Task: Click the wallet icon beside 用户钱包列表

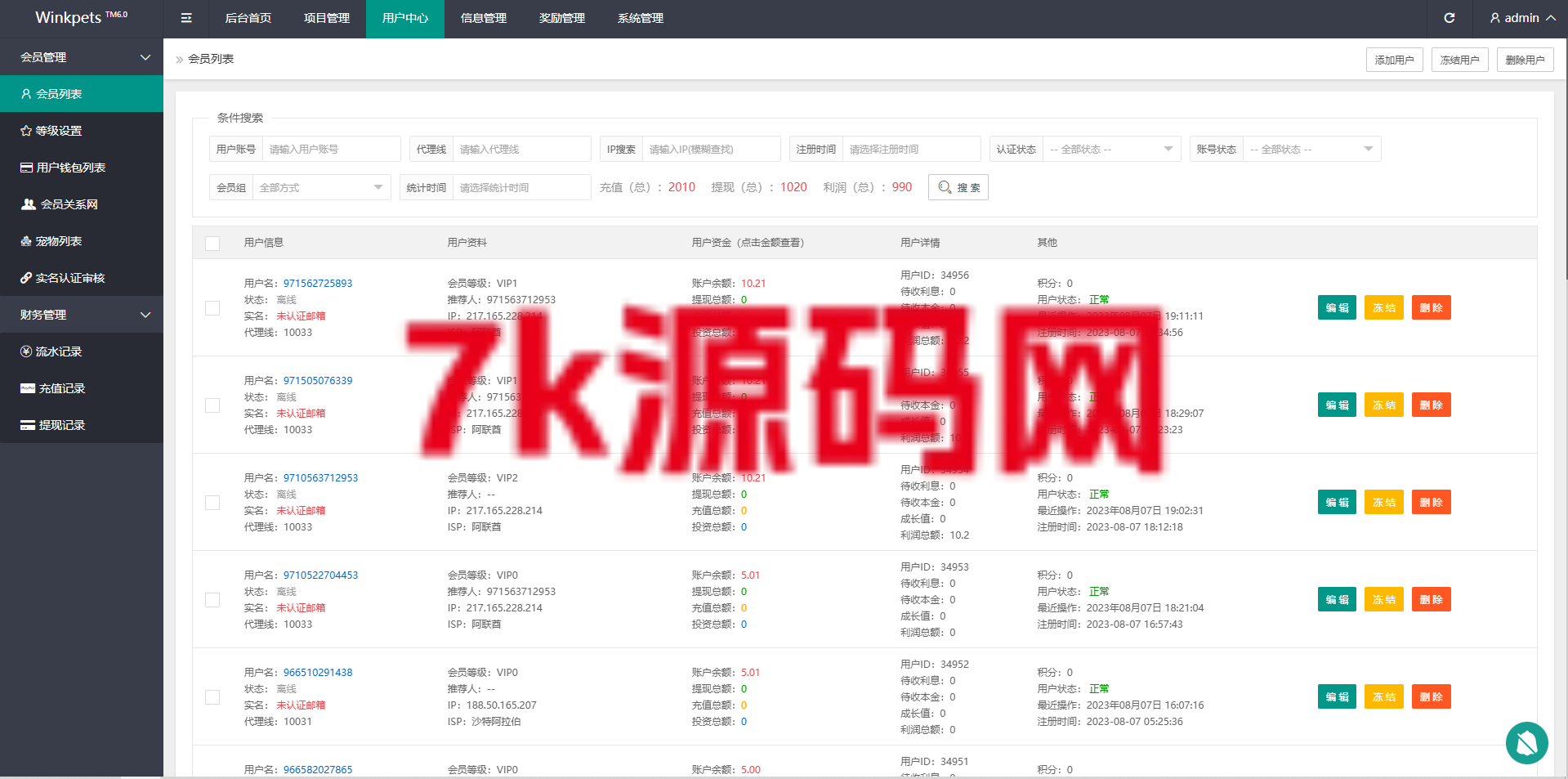Action: tap(26, 168)
